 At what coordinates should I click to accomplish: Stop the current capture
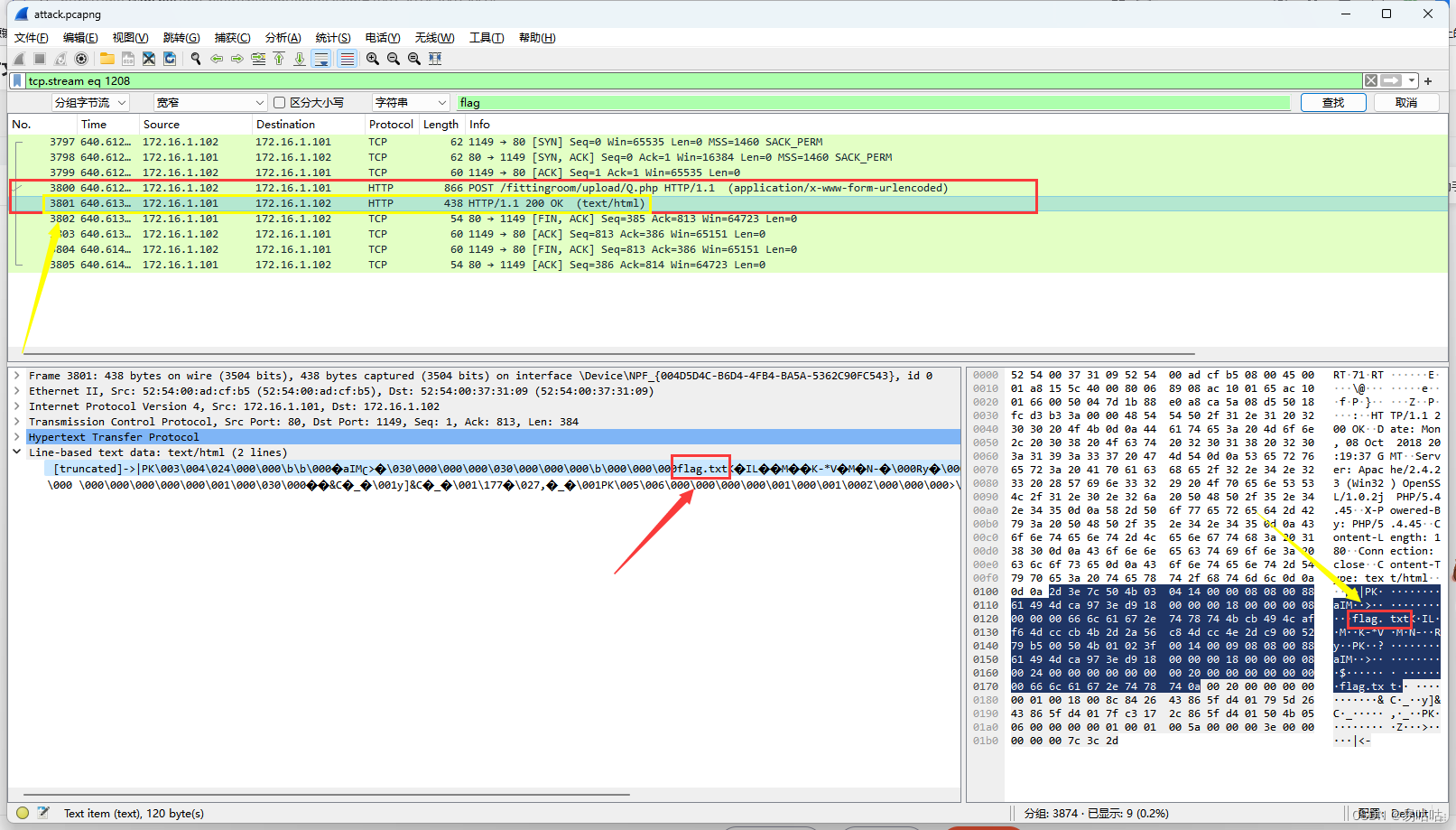point(40,58)
